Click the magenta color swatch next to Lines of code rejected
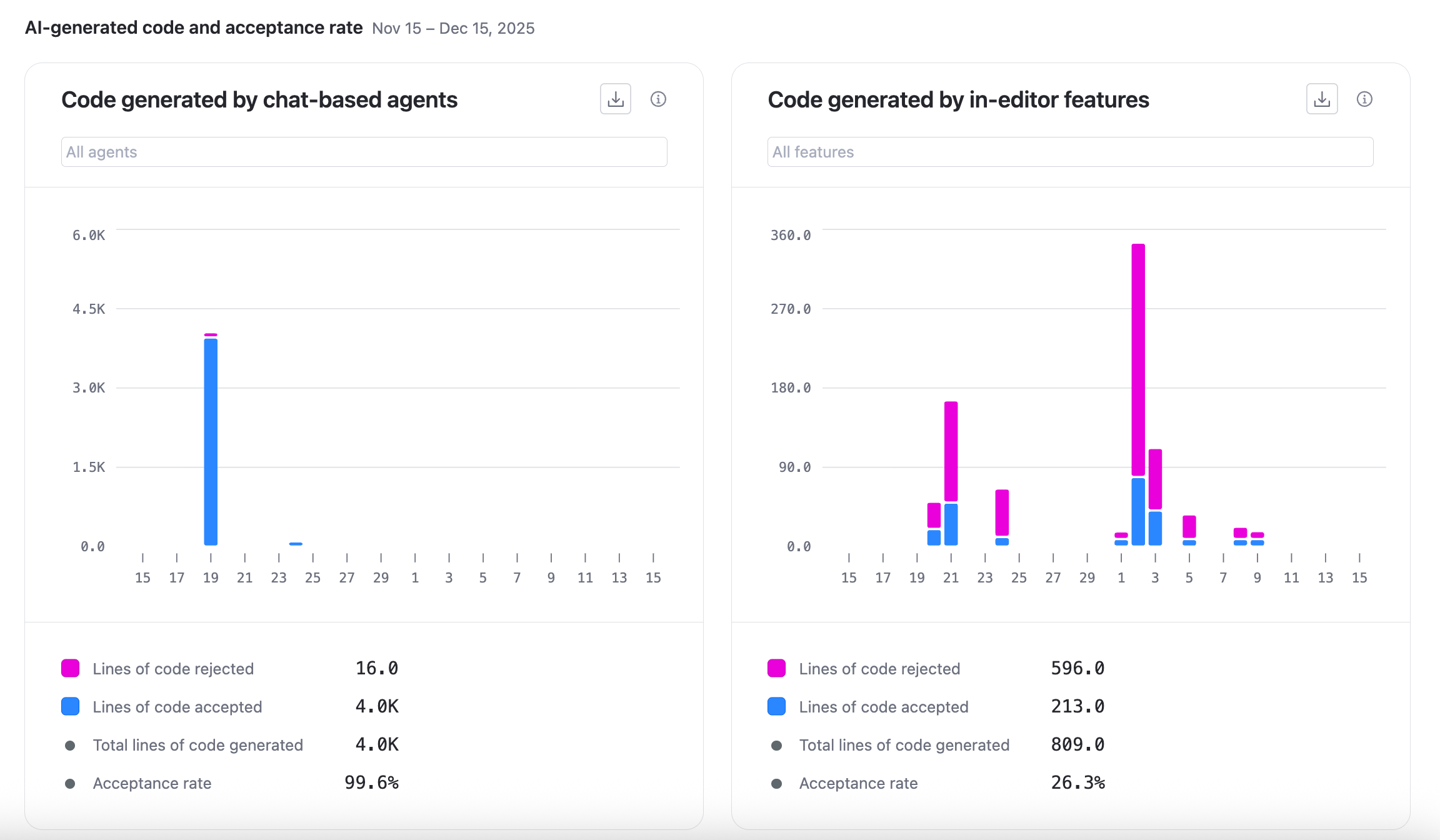 (x=69, y=668)
